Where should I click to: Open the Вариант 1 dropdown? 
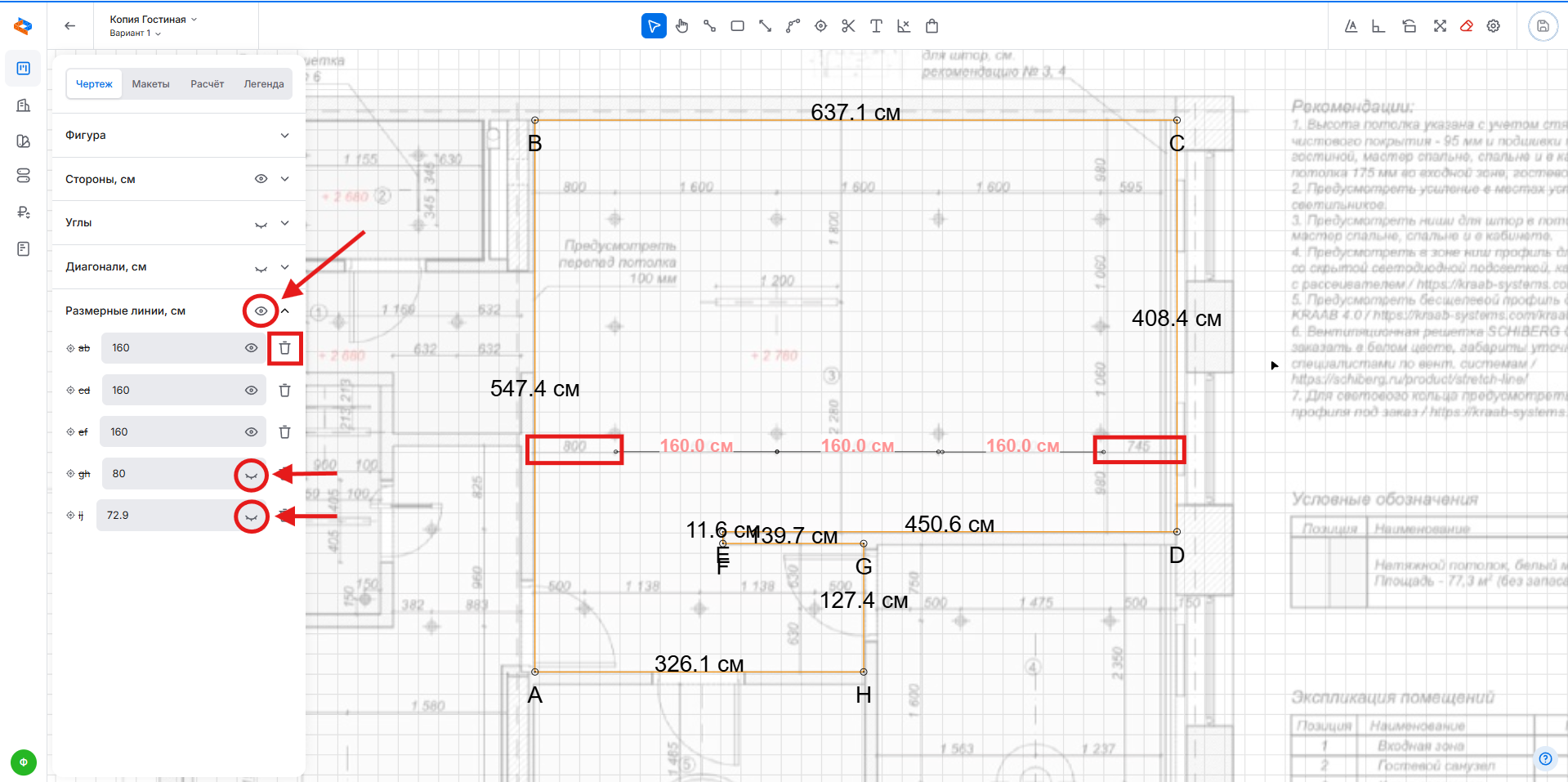click(136, 34)
